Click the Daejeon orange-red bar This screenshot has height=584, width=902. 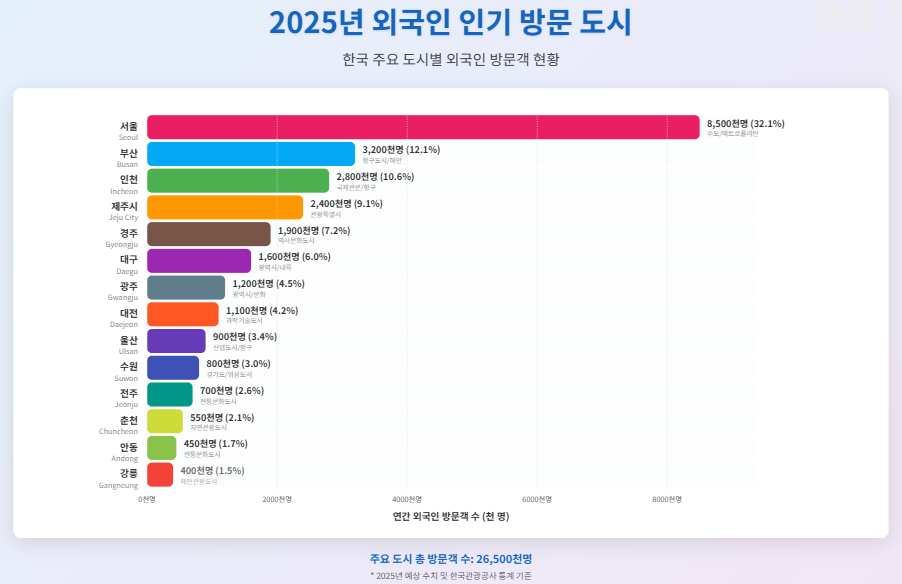(182, 315)
